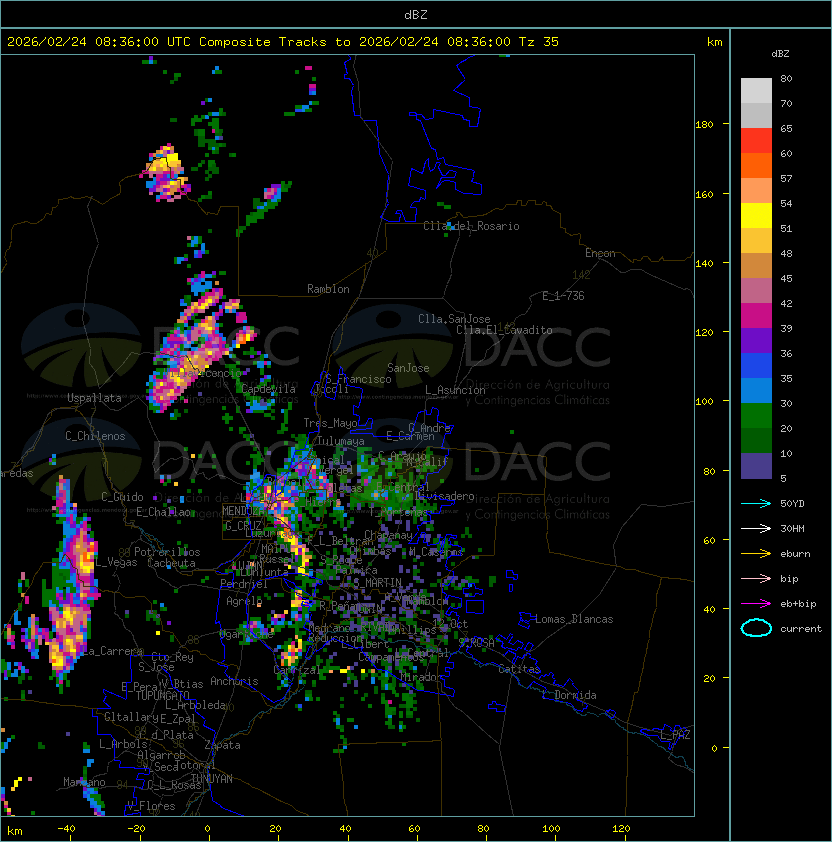Click the V_Flores label
The width and height of the screenshot is (832, 842).
(151, 806)
